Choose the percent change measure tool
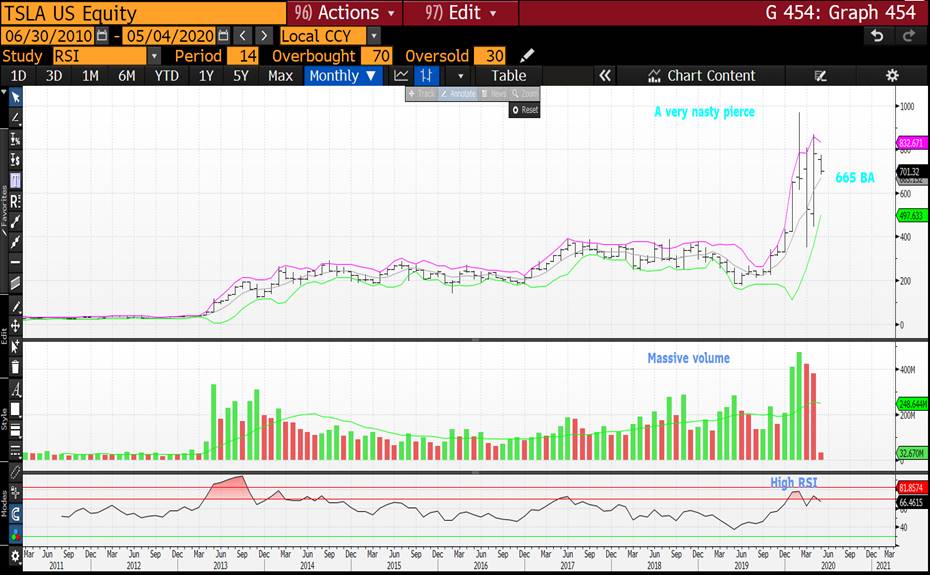This screenshot has height=575, width=930. click(15, 139)
